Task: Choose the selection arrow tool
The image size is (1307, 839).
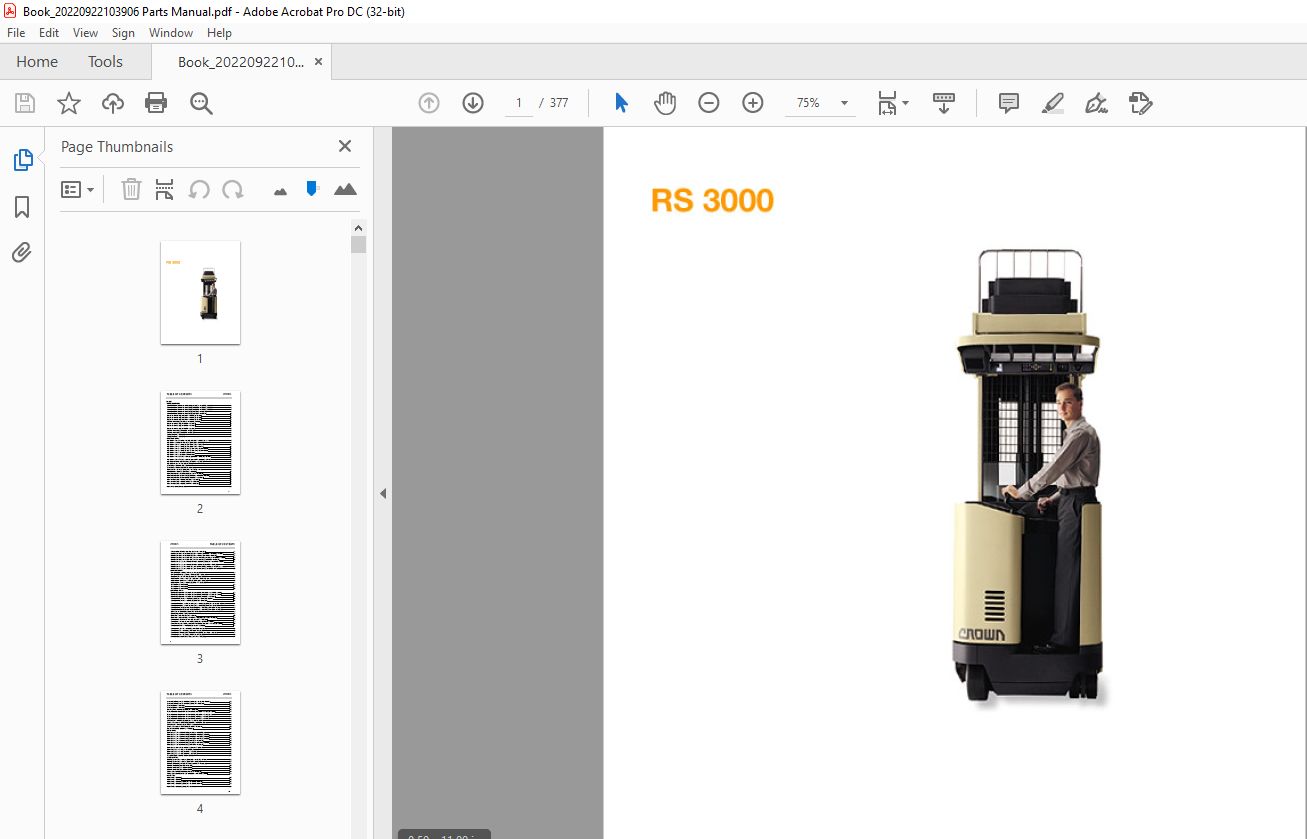Action: [621, 103]
